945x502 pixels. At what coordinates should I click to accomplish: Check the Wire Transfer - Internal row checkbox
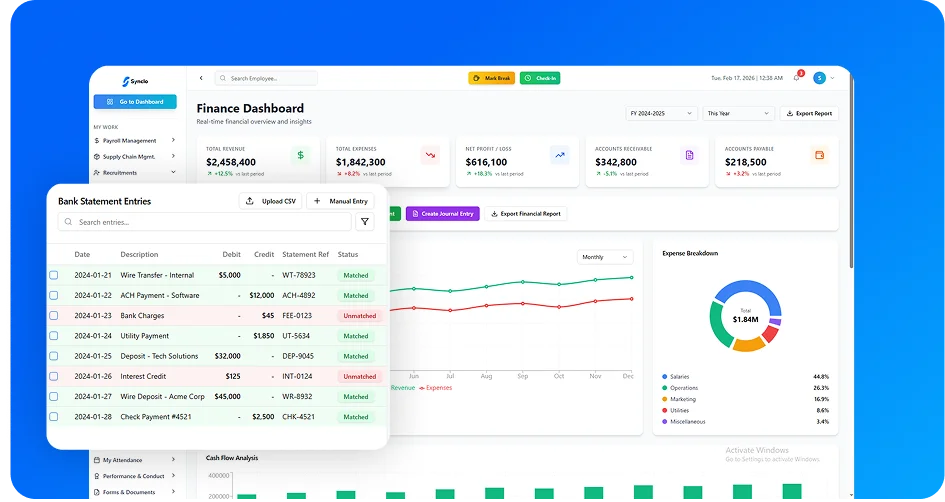[x=54, y=275]
